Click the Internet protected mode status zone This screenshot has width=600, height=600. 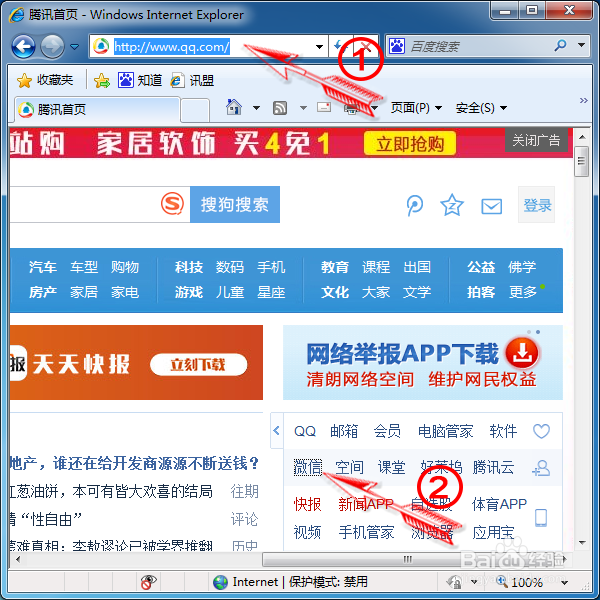tap(290, 582)
